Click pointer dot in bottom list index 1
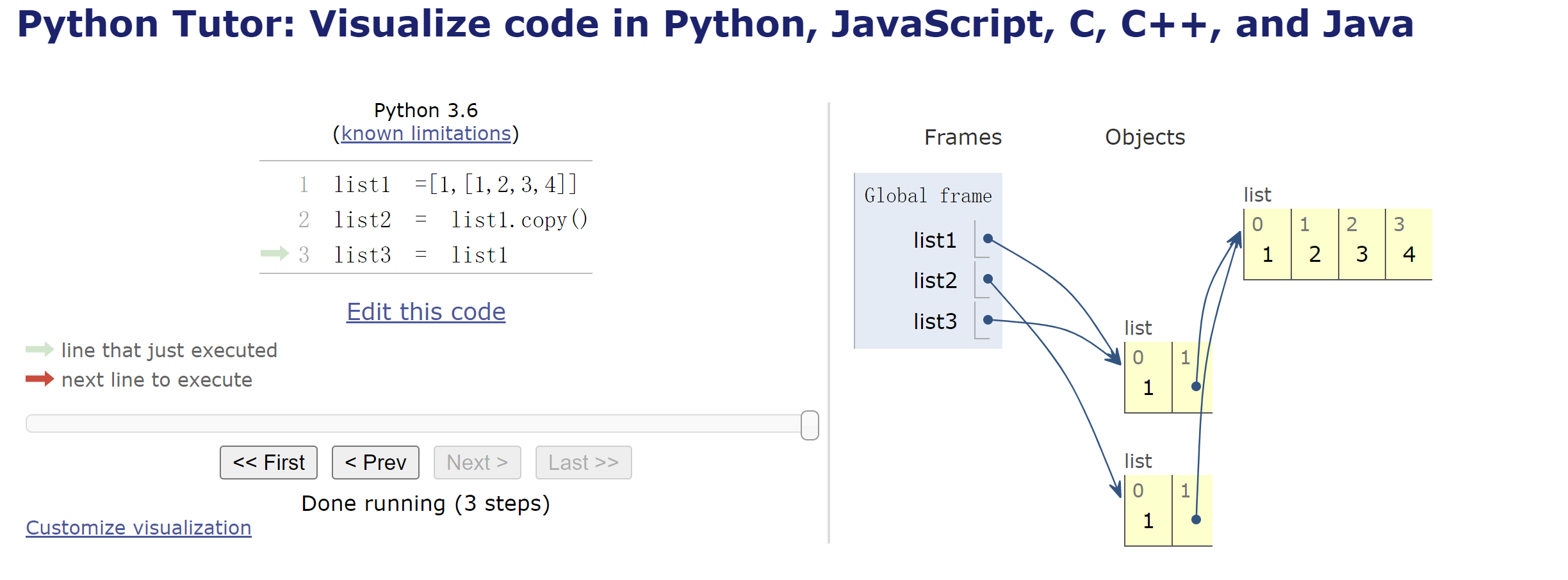 pos(1195,519)
